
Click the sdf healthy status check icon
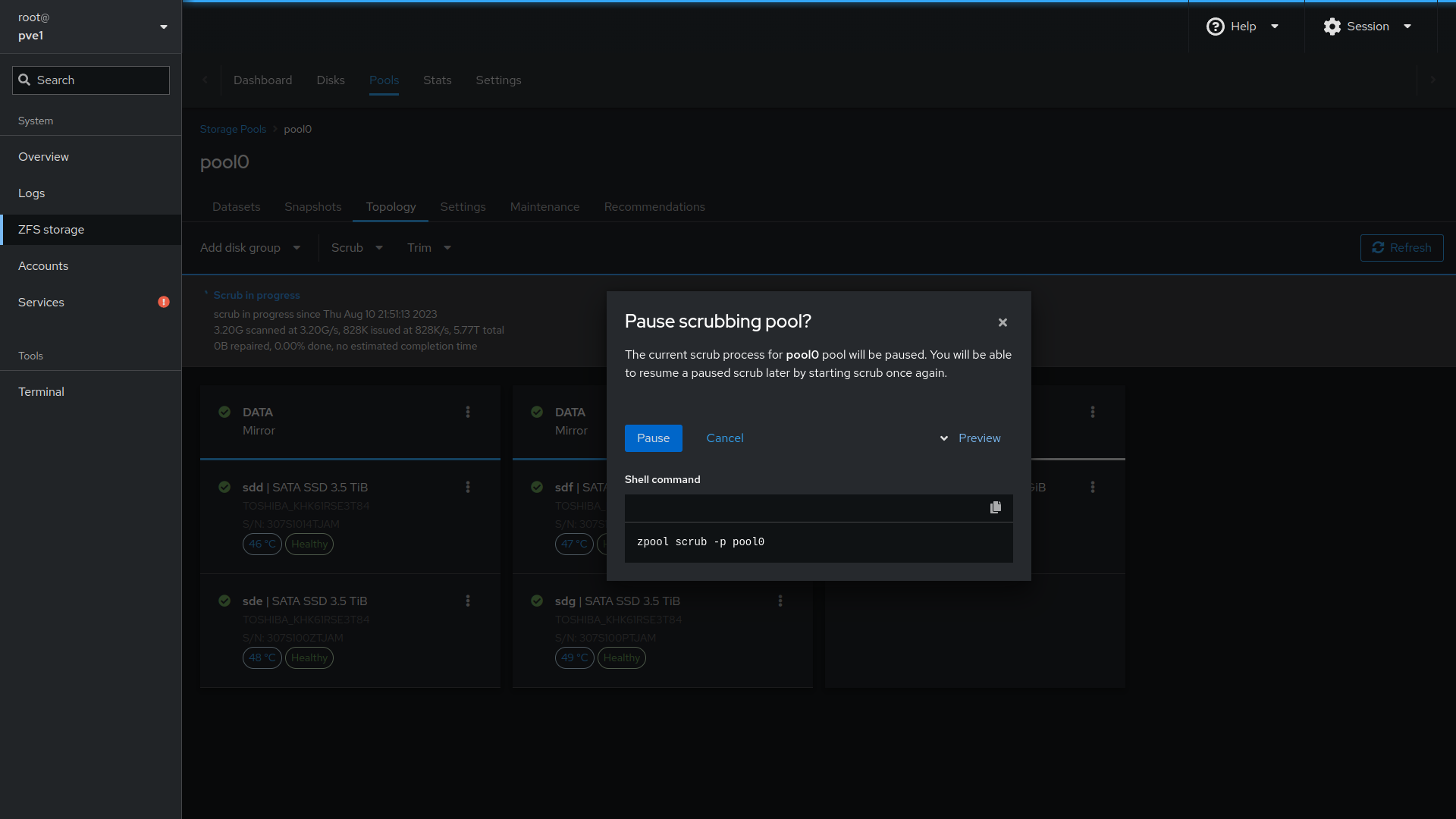pos(537,487)
